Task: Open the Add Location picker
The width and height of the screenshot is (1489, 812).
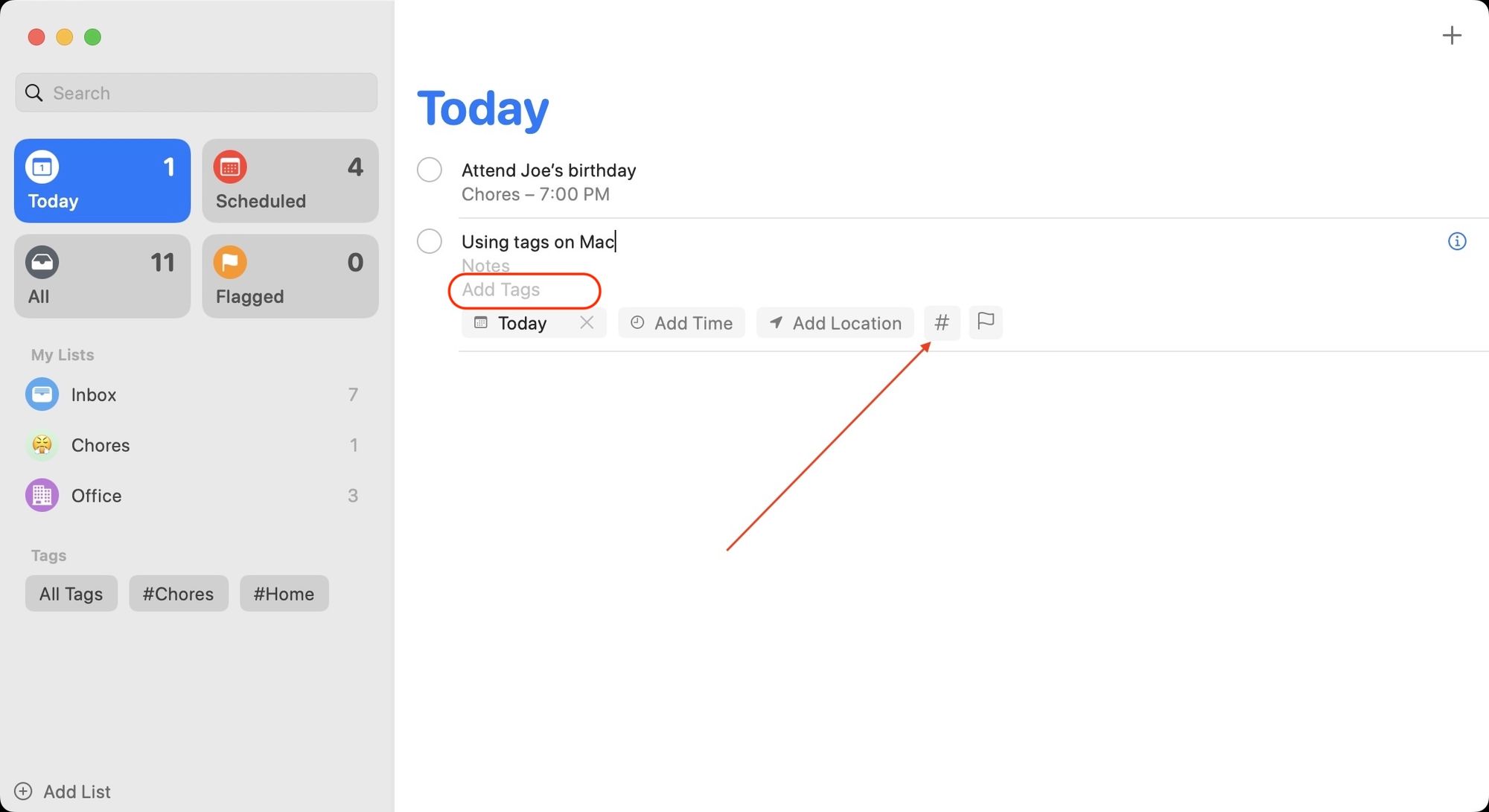Action: [834, 322]
